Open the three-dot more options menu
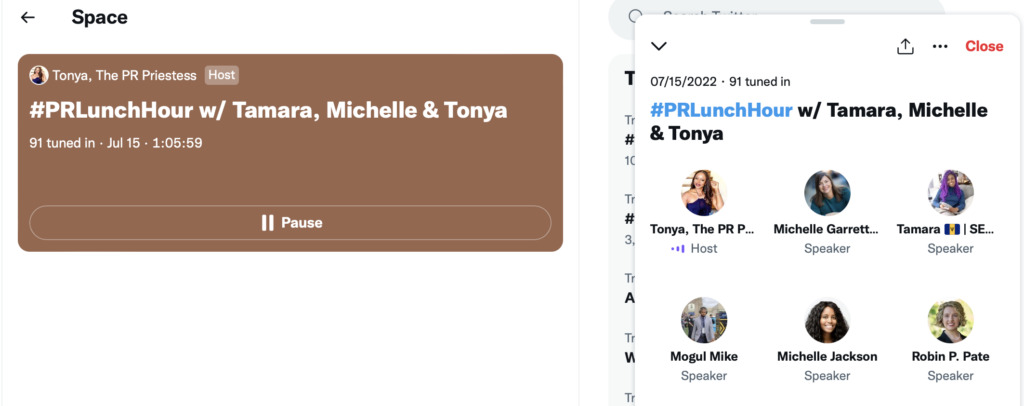 [939, 46]
